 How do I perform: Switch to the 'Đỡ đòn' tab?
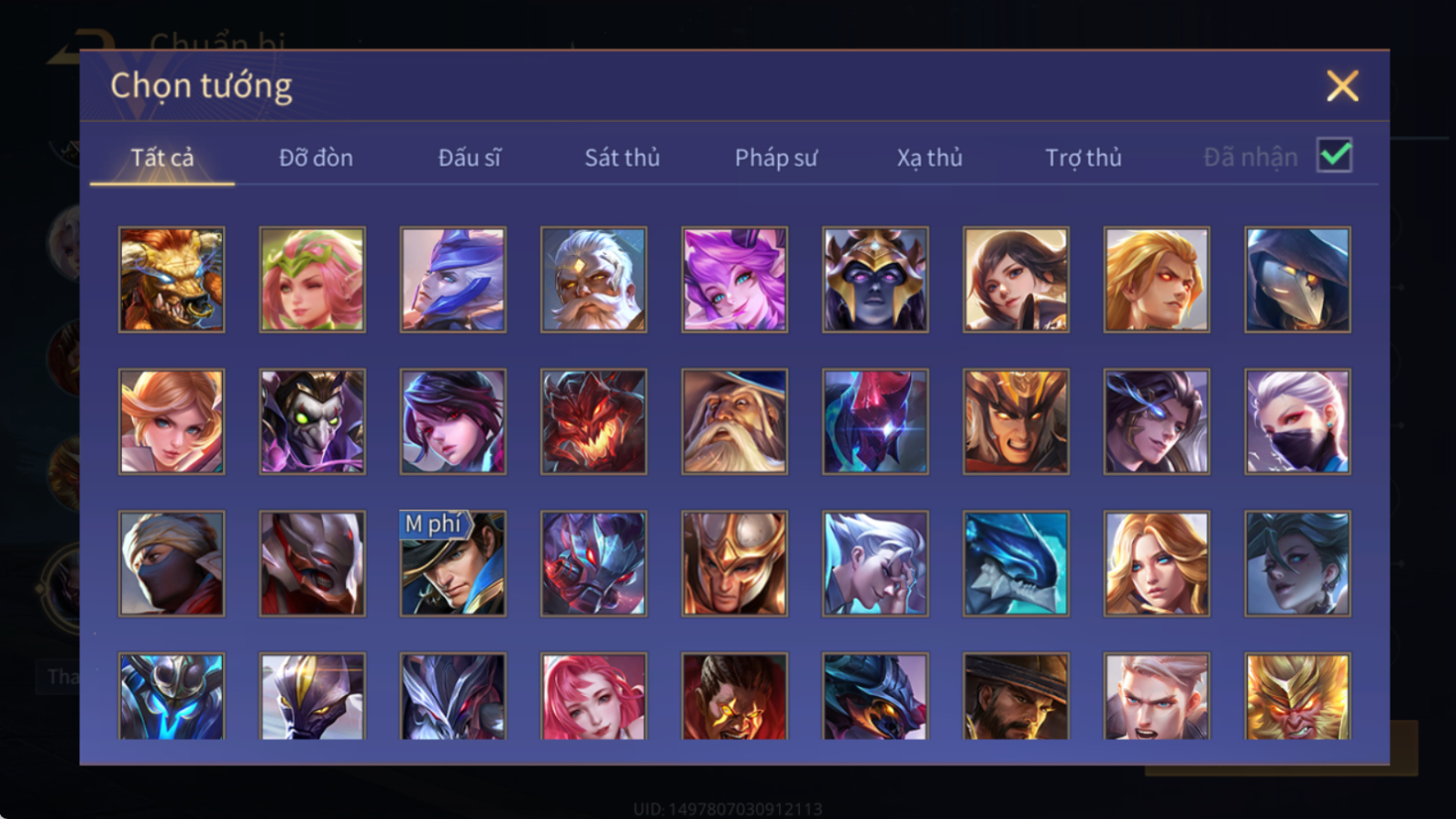tap(315, 158)
